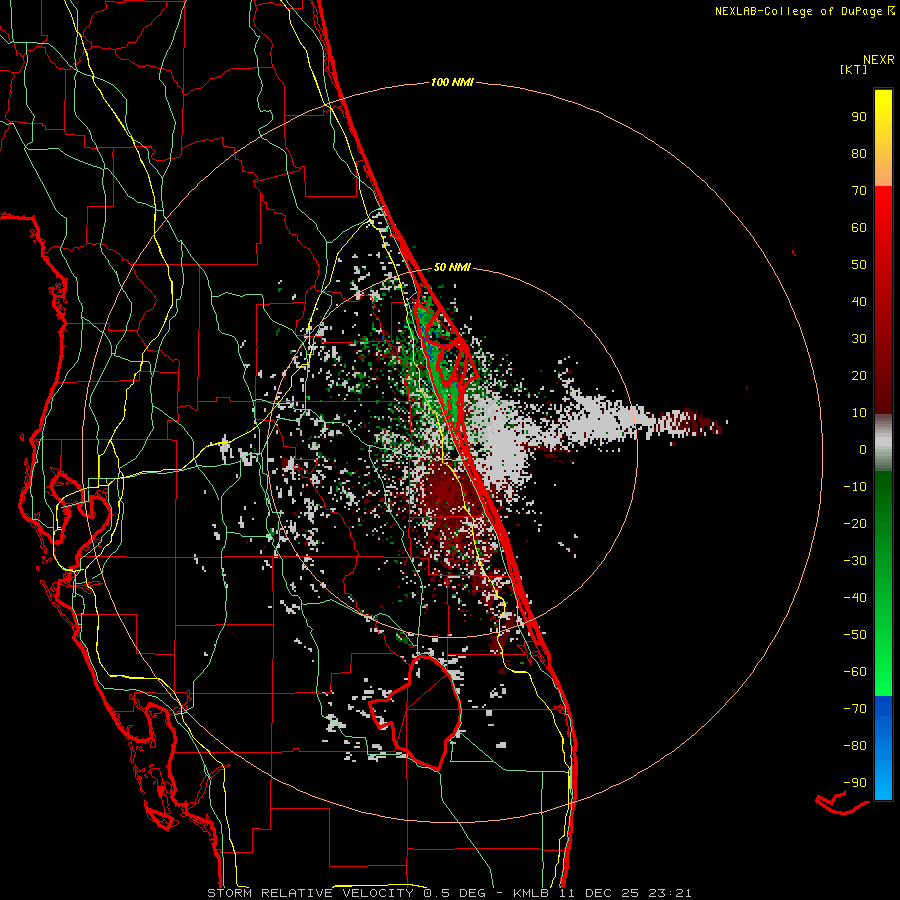
Task: Click the gray zero-velocity segment of the color bar
Action: point(883,442)
